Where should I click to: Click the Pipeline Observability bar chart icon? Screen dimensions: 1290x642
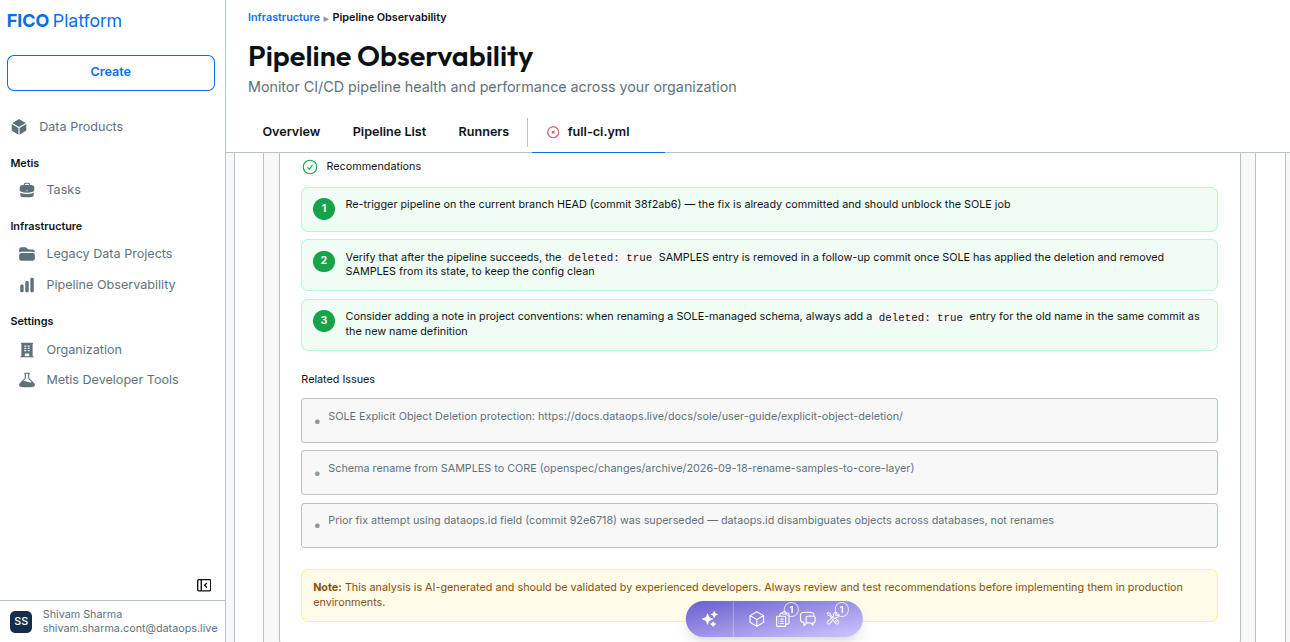click(27, 285)
